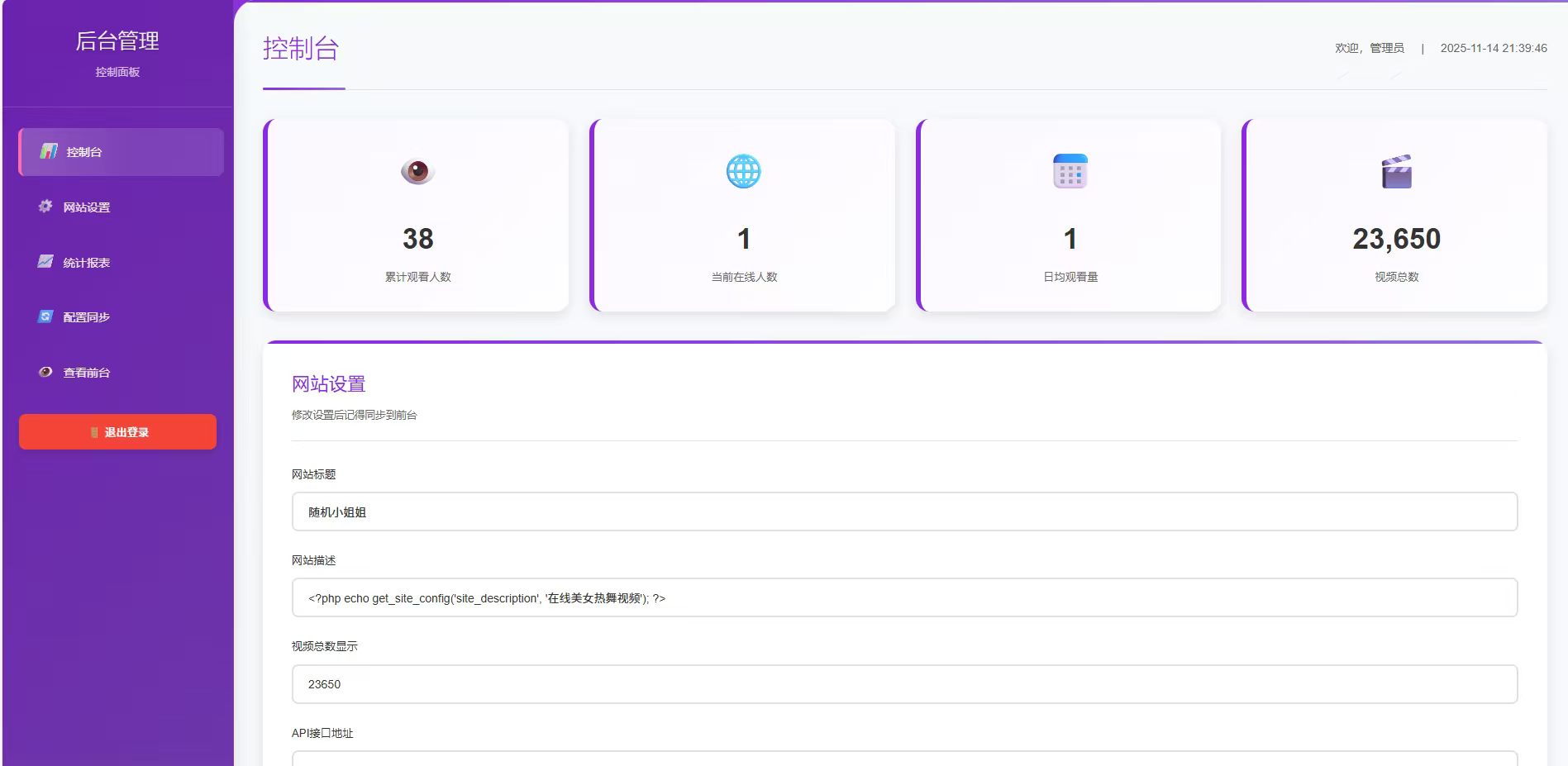Click the calendar icon above 日均观看量
The width and height of the screenshot is (1568, 766).
[x=1070, y=171]
